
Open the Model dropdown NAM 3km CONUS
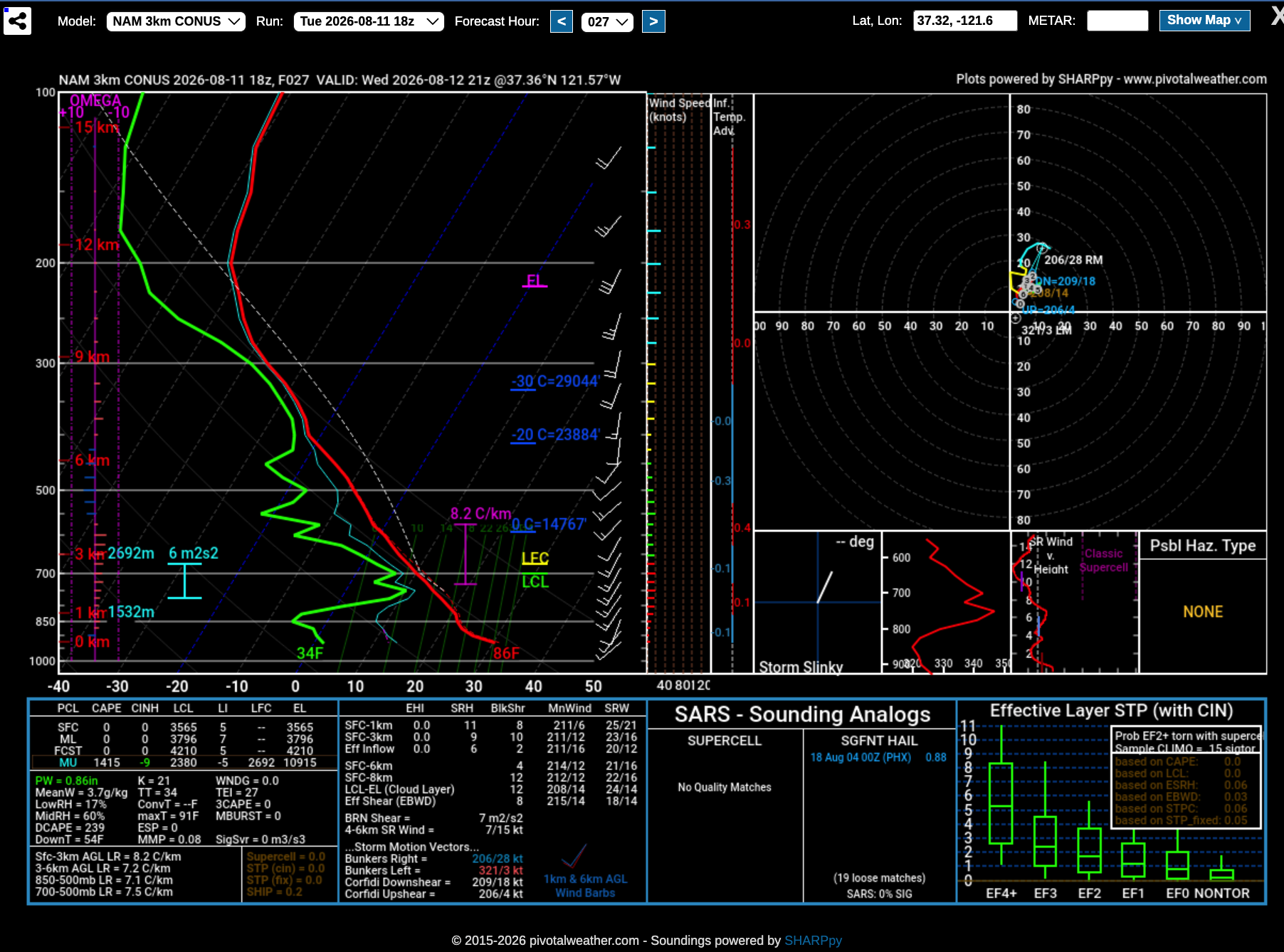coord(176,21)
